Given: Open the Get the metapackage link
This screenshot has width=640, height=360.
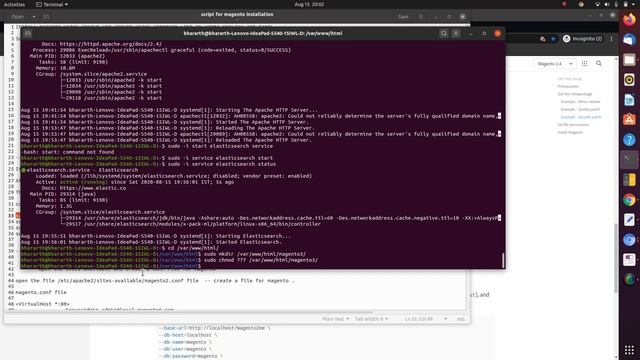Looking at the screenshot, I should pos(574,94).
